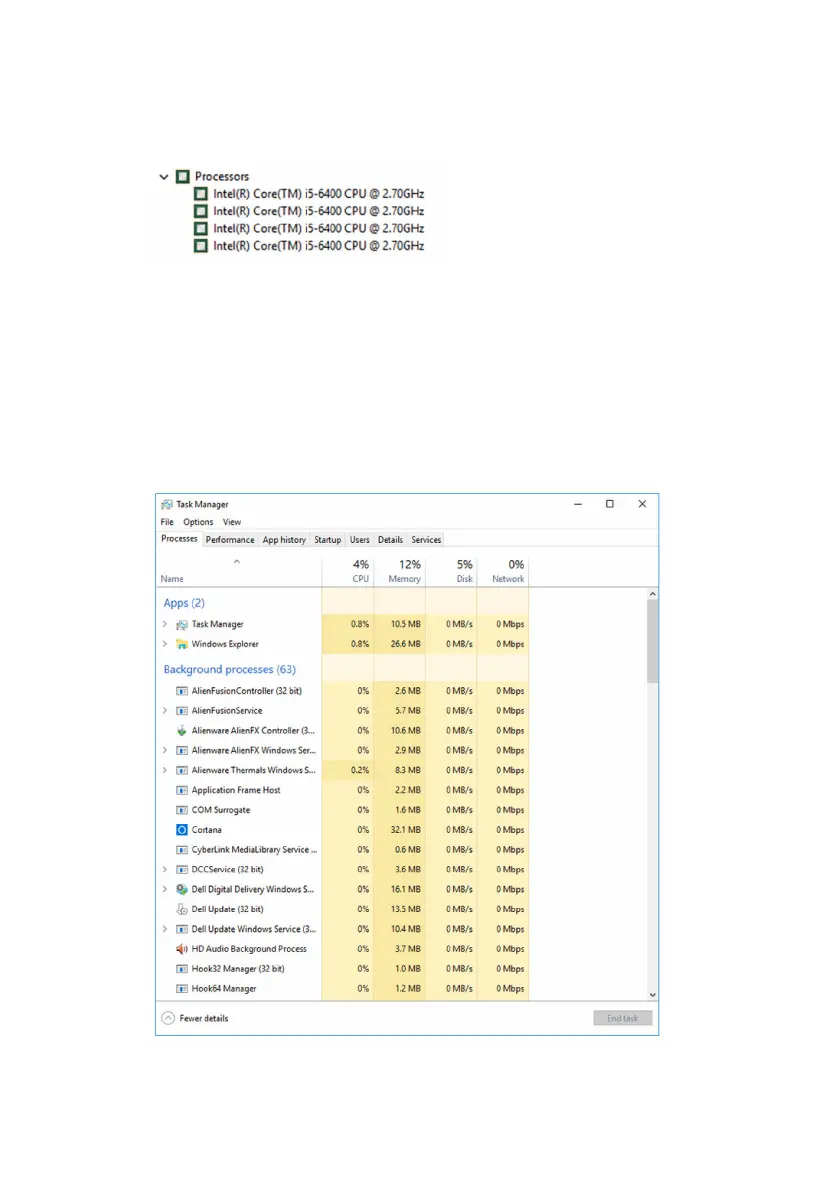The height and width of the screenshot is (1195, 835).
Task: Switch to the Details tab
Action: 390,540
